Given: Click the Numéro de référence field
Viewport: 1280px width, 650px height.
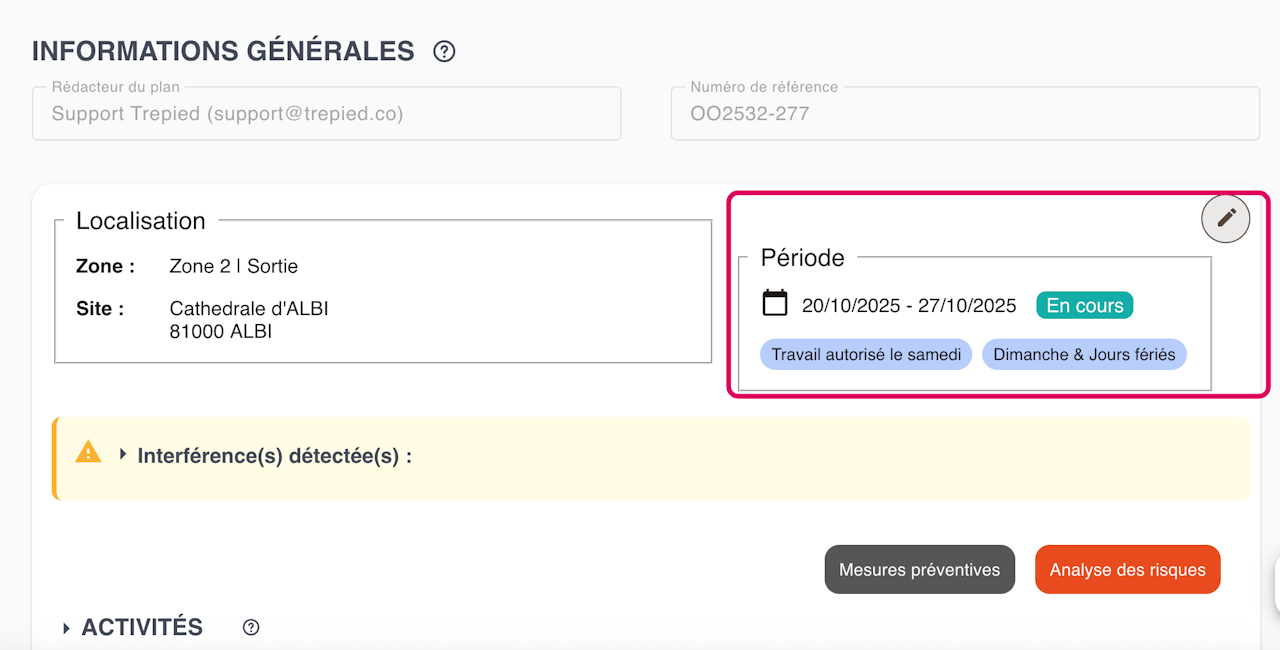Looking at the screenshot, I should point(964,114).
